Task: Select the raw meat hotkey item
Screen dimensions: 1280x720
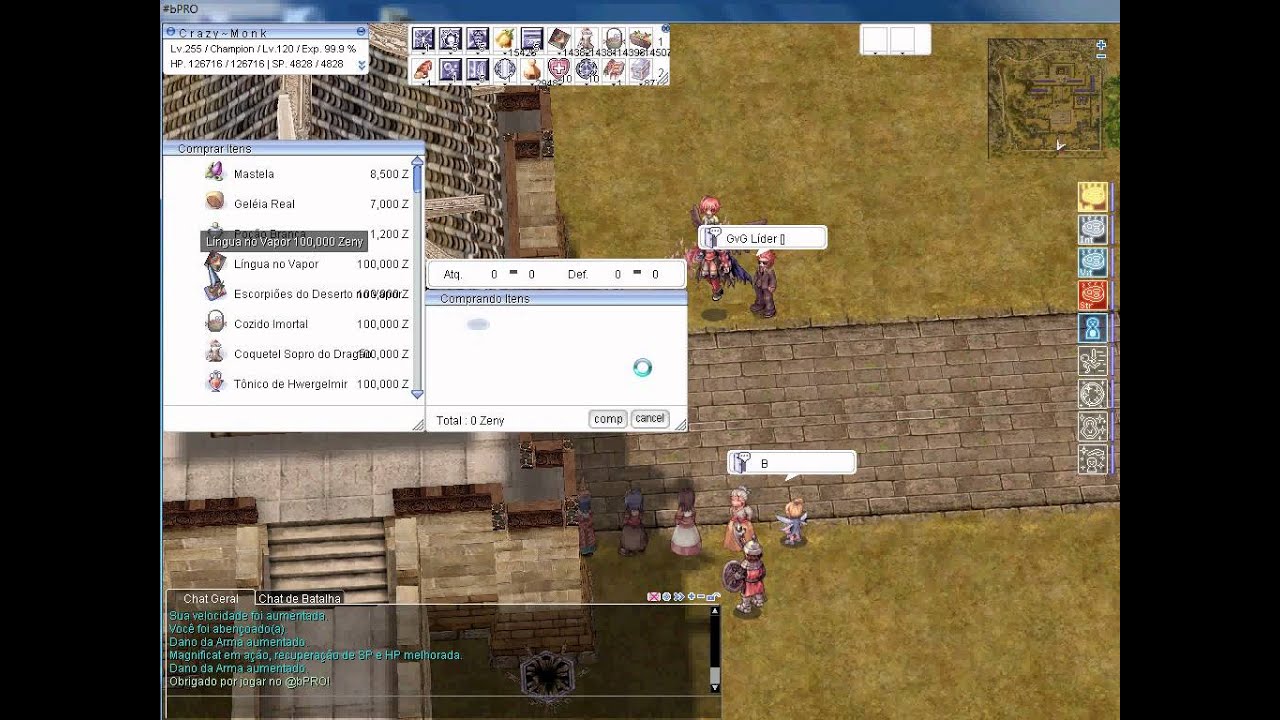Action: tap(423, 70)
